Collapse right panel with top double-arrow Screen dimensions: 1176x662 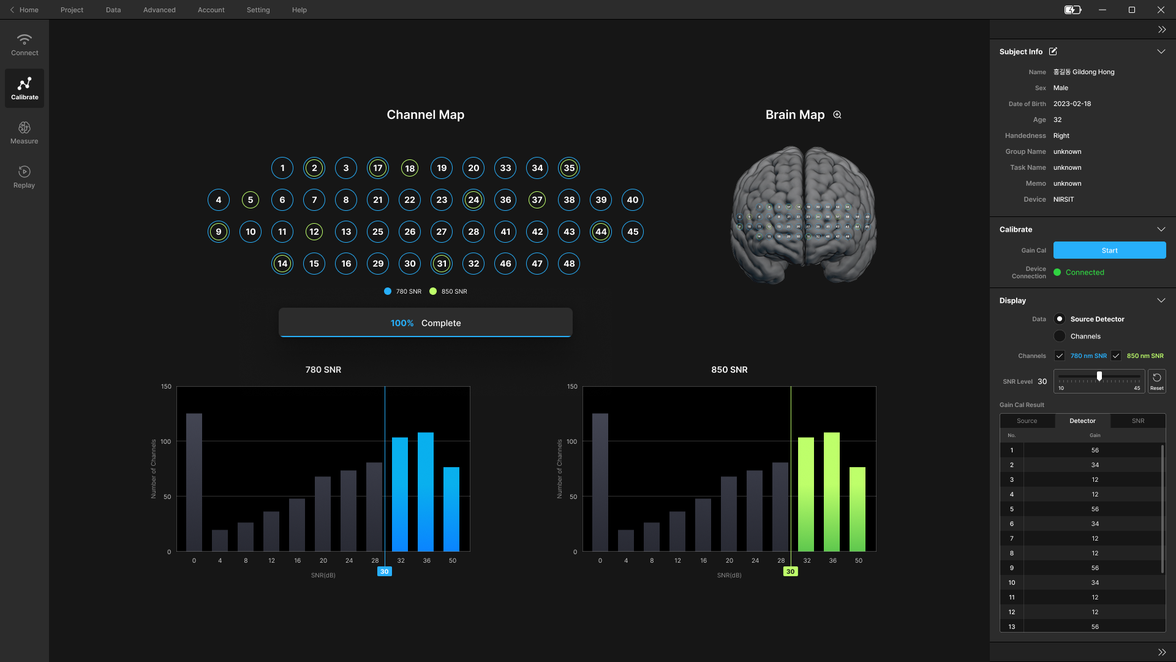click(x=1162, y=29)
